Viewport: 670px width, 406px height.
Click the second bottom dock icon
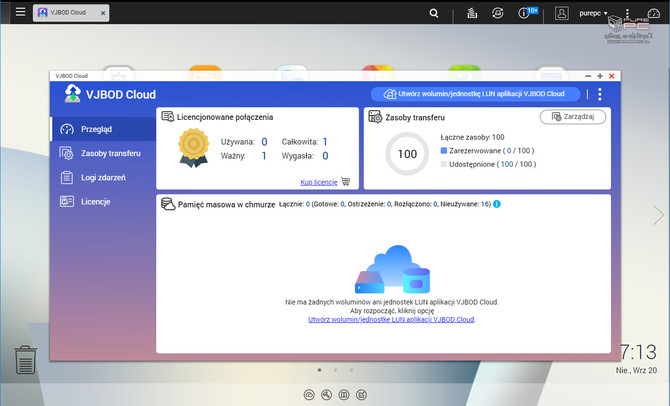coord(326,395)
